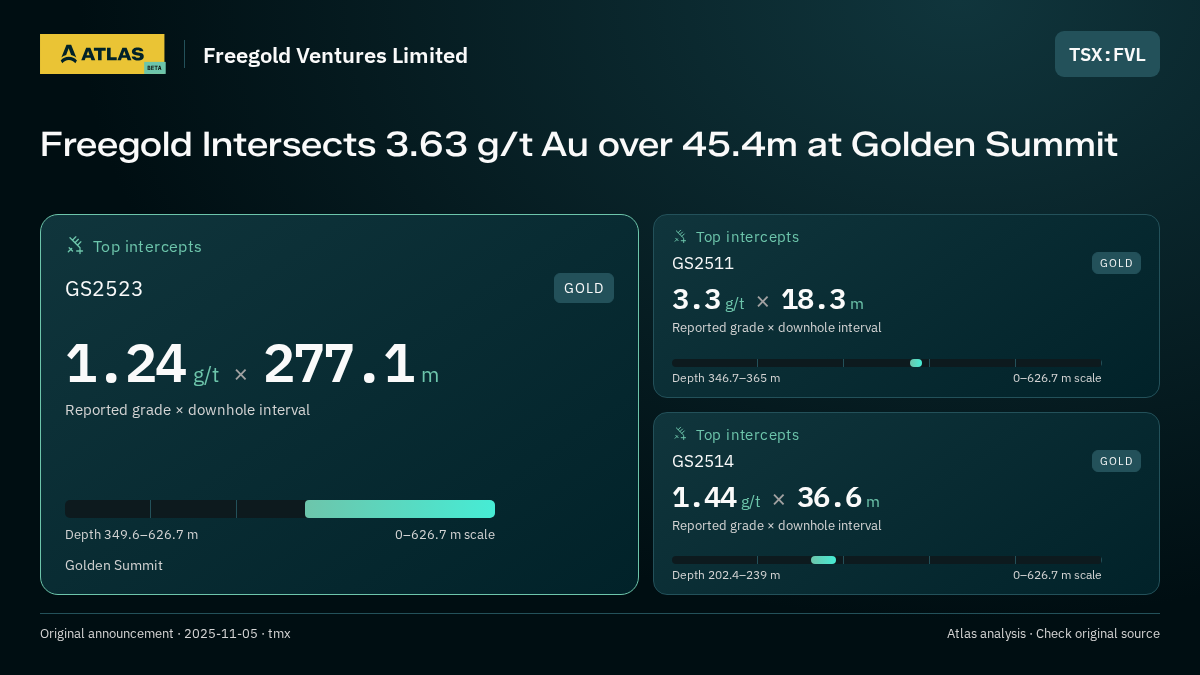Click the 1.44 g/t grade value
The height and width of the screenshot is (675, 1200).
click(x=716, y=498)
